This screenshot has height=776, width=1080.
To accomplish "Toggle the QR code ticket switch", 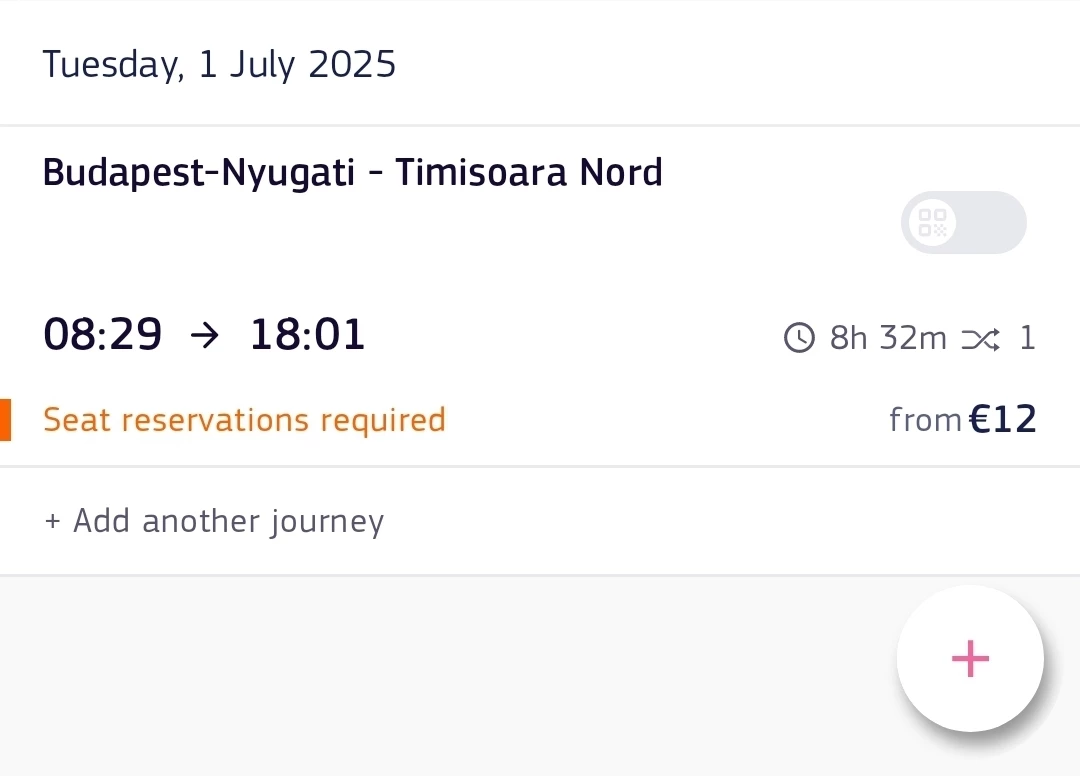I will point(964,222).
